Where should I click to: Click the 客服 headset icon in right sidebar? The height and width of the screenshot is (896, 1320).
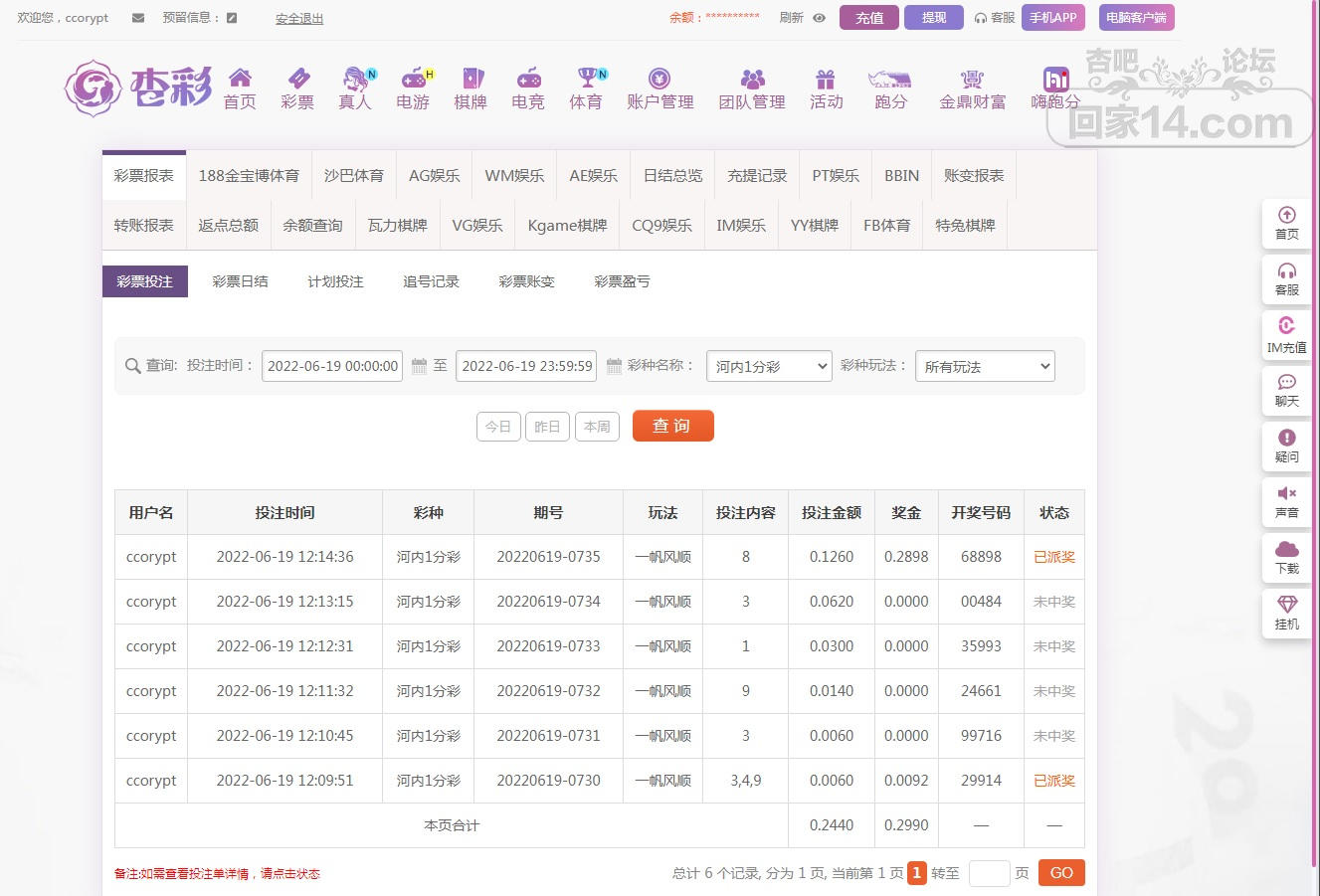(x=1286, y=271)
